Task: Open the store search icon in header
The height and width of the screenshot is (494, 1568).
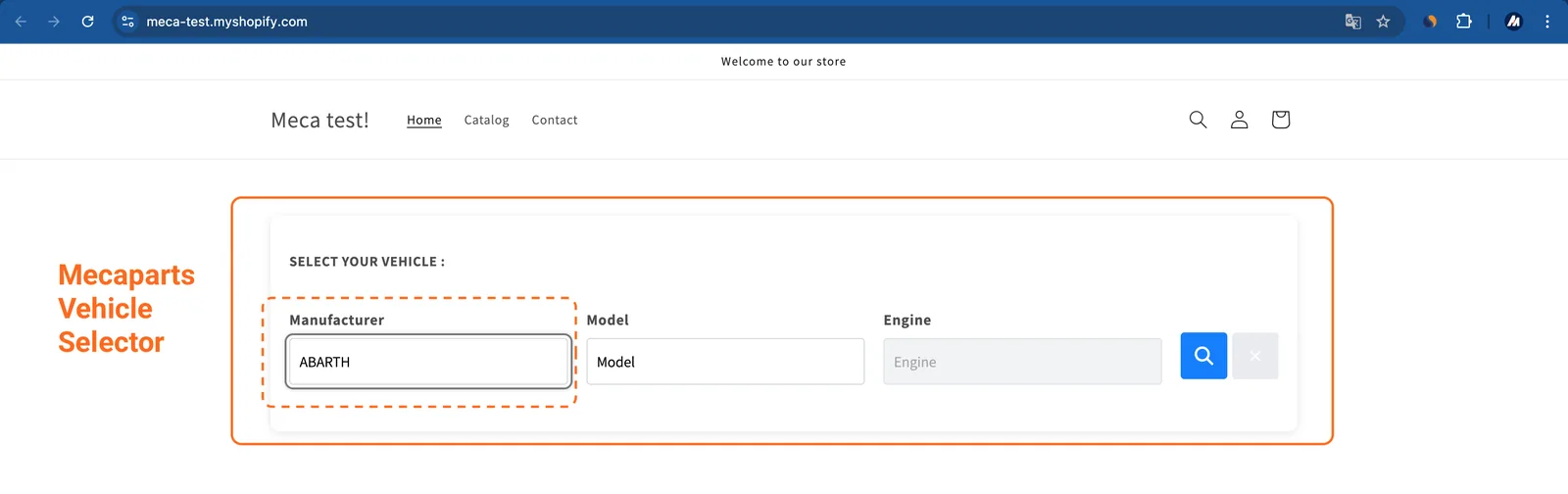Action: point(1198,120)
